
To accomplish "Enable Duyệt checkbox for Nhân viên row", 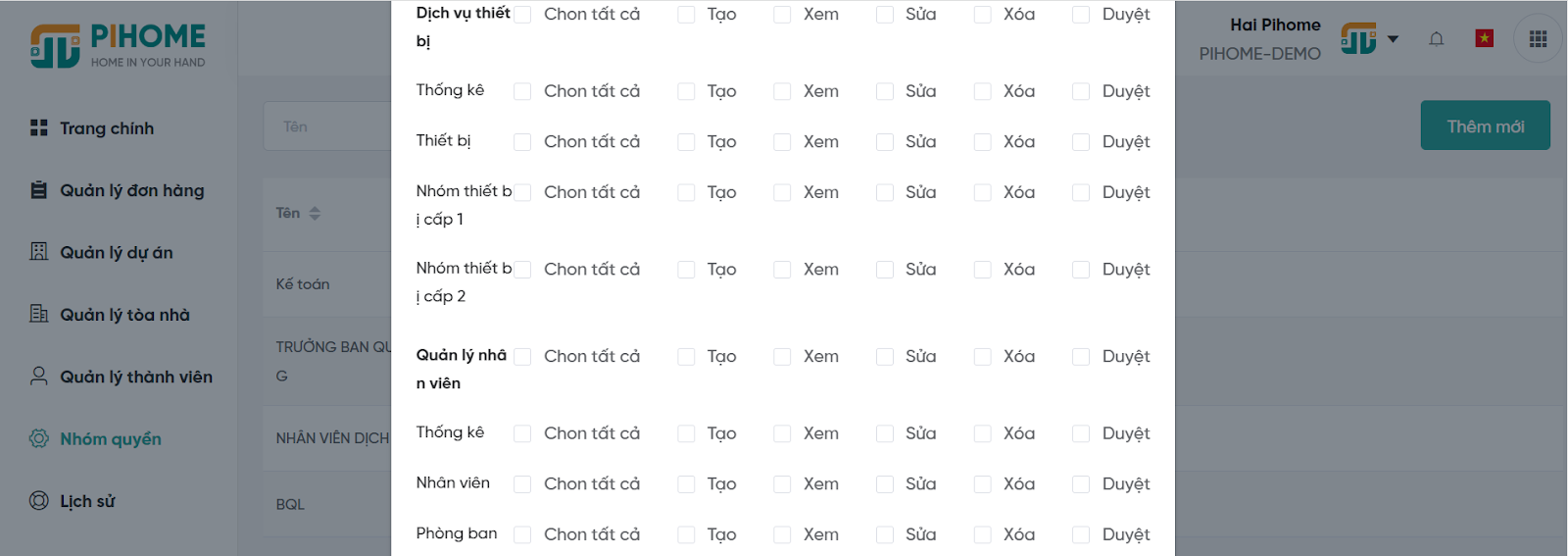I will pos(1081,484).
